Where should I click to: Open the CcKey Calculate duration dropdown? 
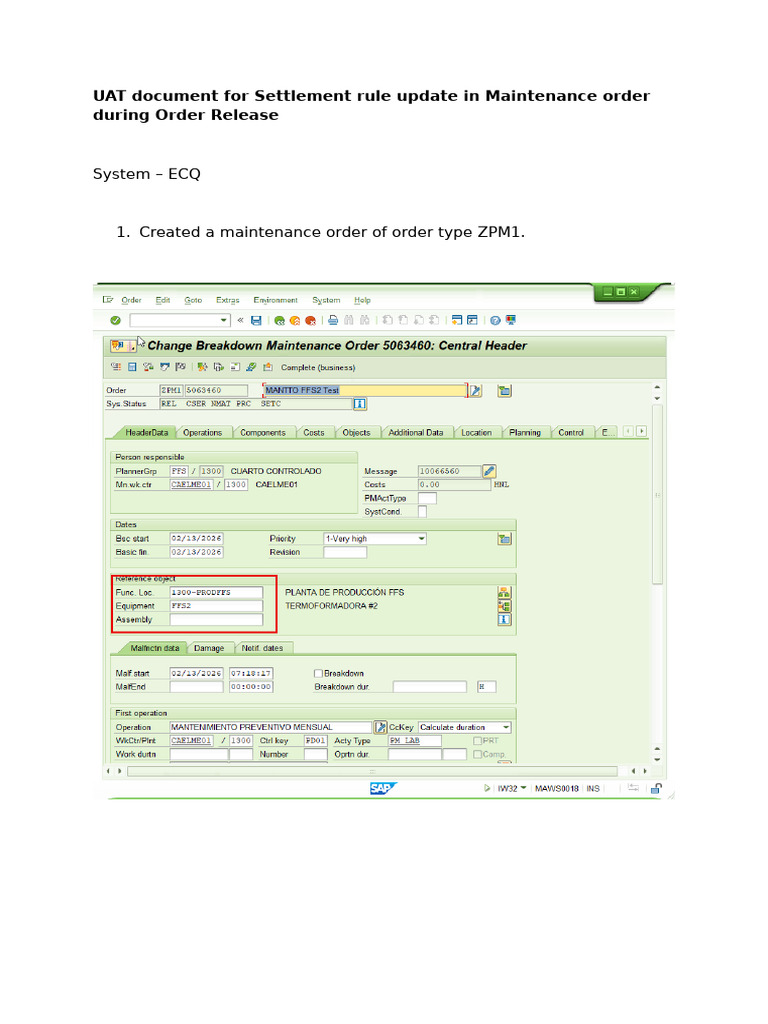click(x=506, y=727)
